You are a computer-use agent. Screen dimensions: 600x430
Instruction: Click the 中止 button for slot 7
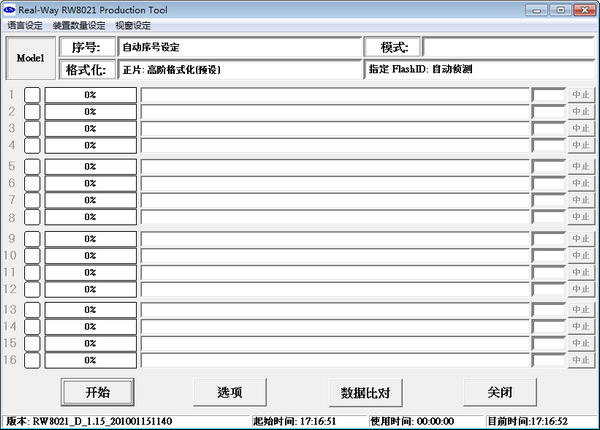pyautogui.click(x=581, y=200)
